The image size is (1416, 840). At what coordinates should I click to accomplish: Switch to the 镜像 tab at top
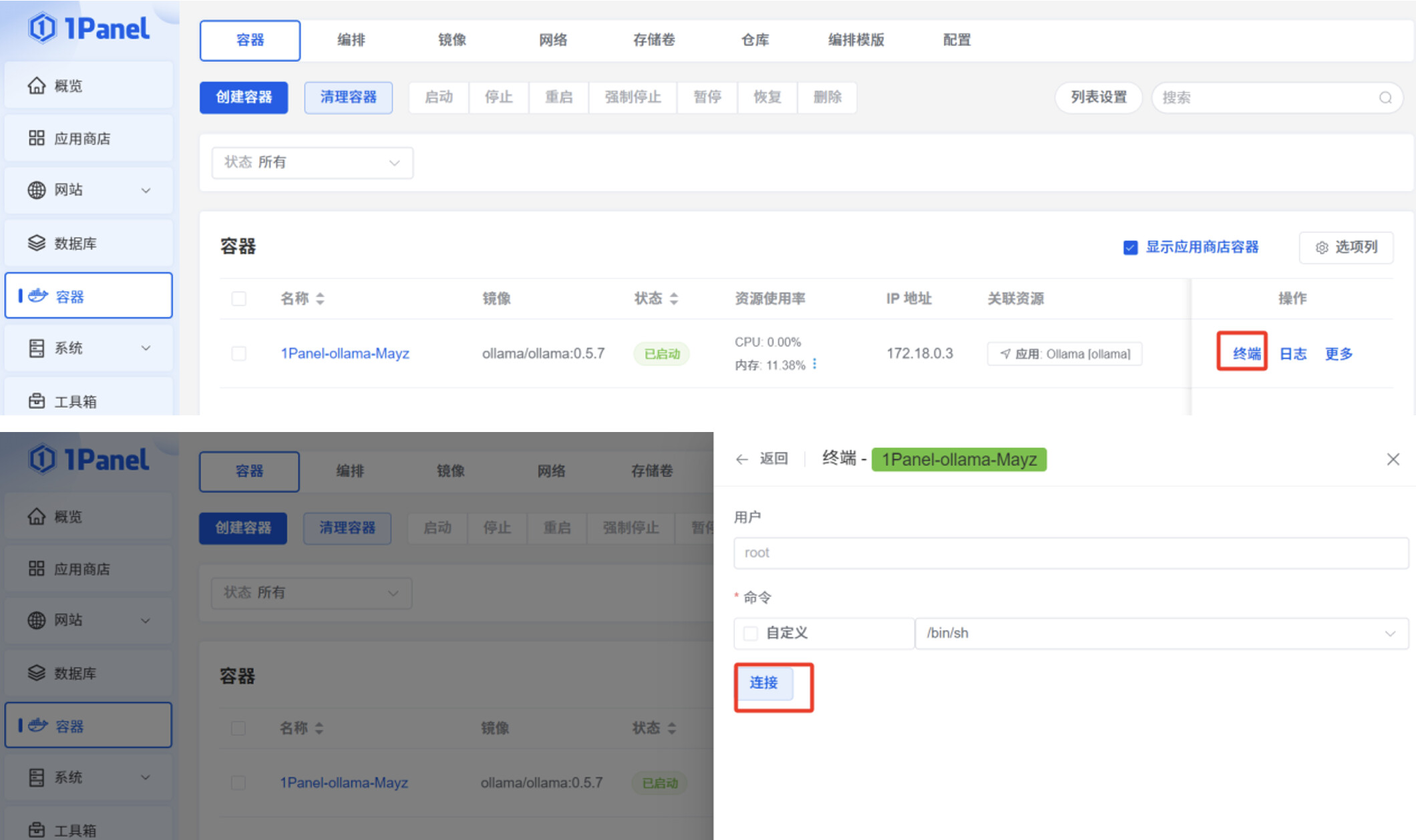452,40
